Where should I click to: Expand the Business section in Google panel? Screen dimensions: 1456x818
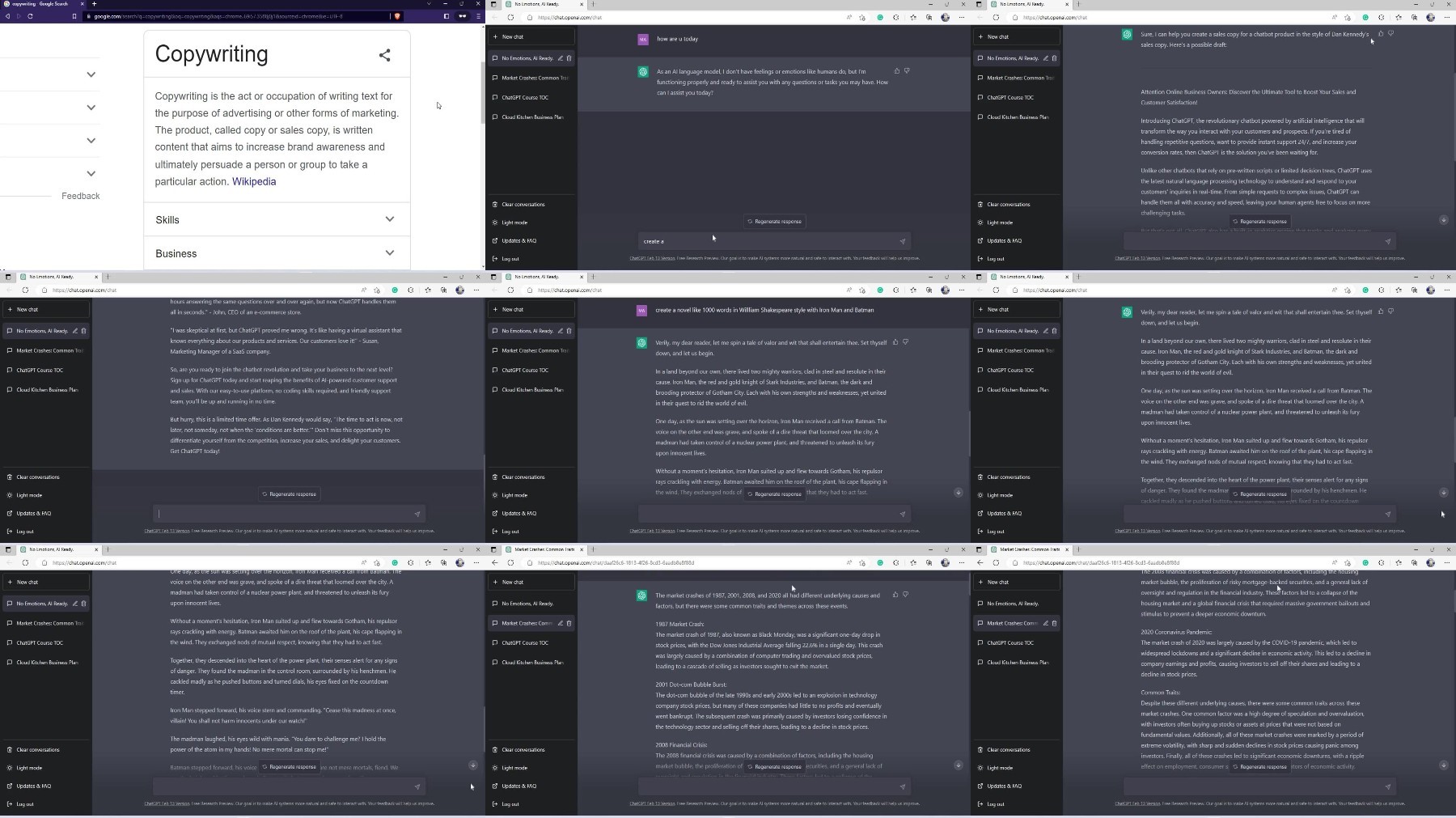[277, 253]
